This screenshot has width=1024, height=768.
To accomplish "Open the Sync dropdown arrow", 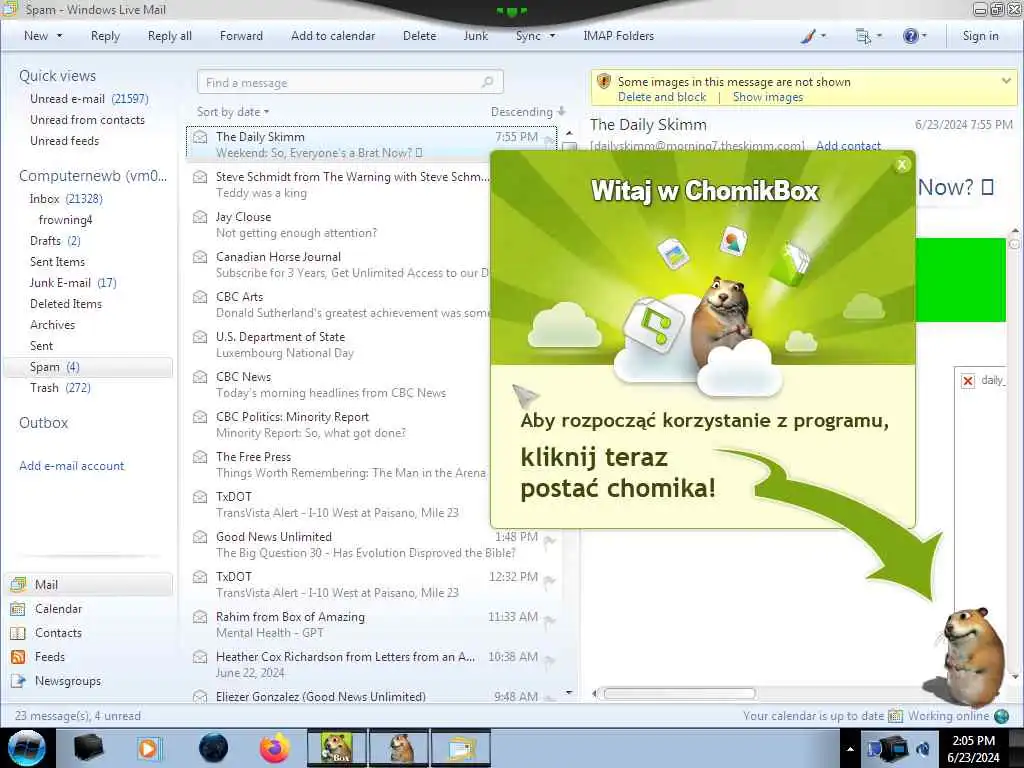I will (552, 36).
